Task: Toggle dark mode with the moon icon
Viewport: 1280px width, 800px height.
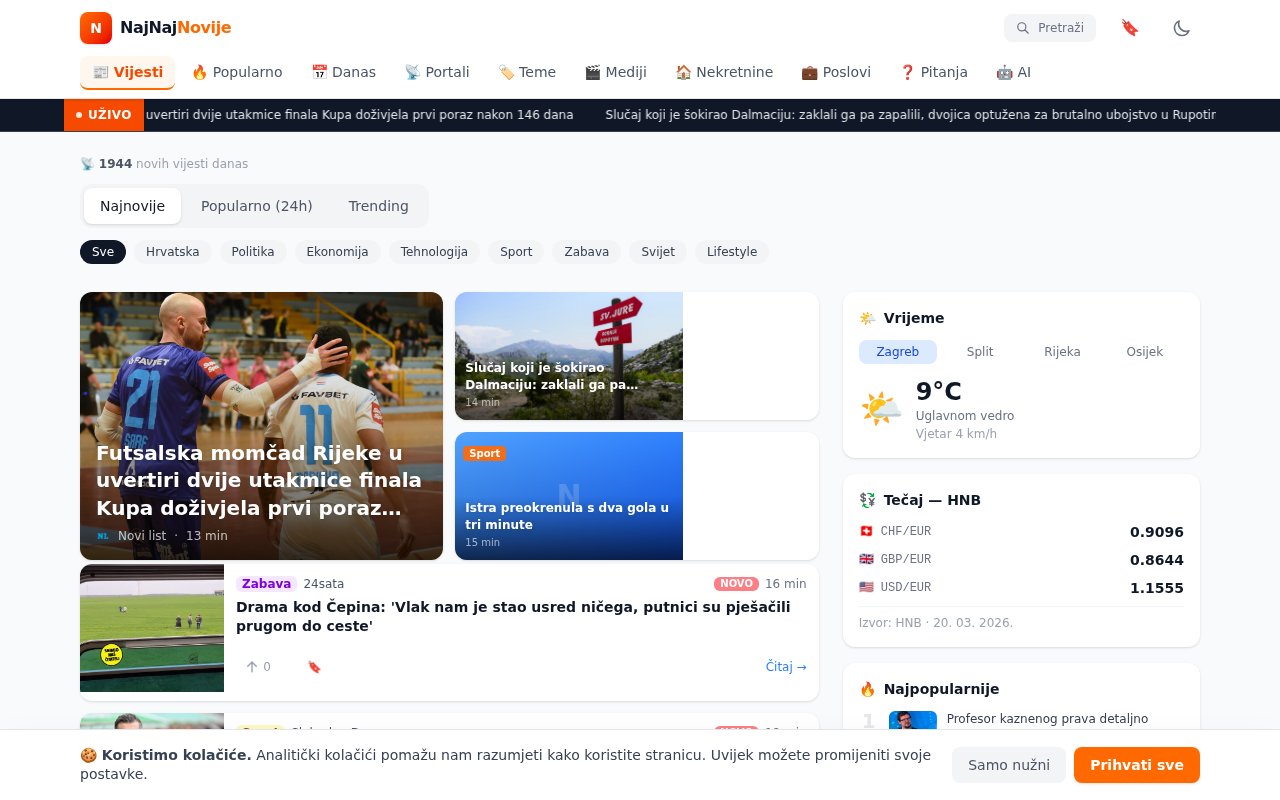Action: point(1182,28)
